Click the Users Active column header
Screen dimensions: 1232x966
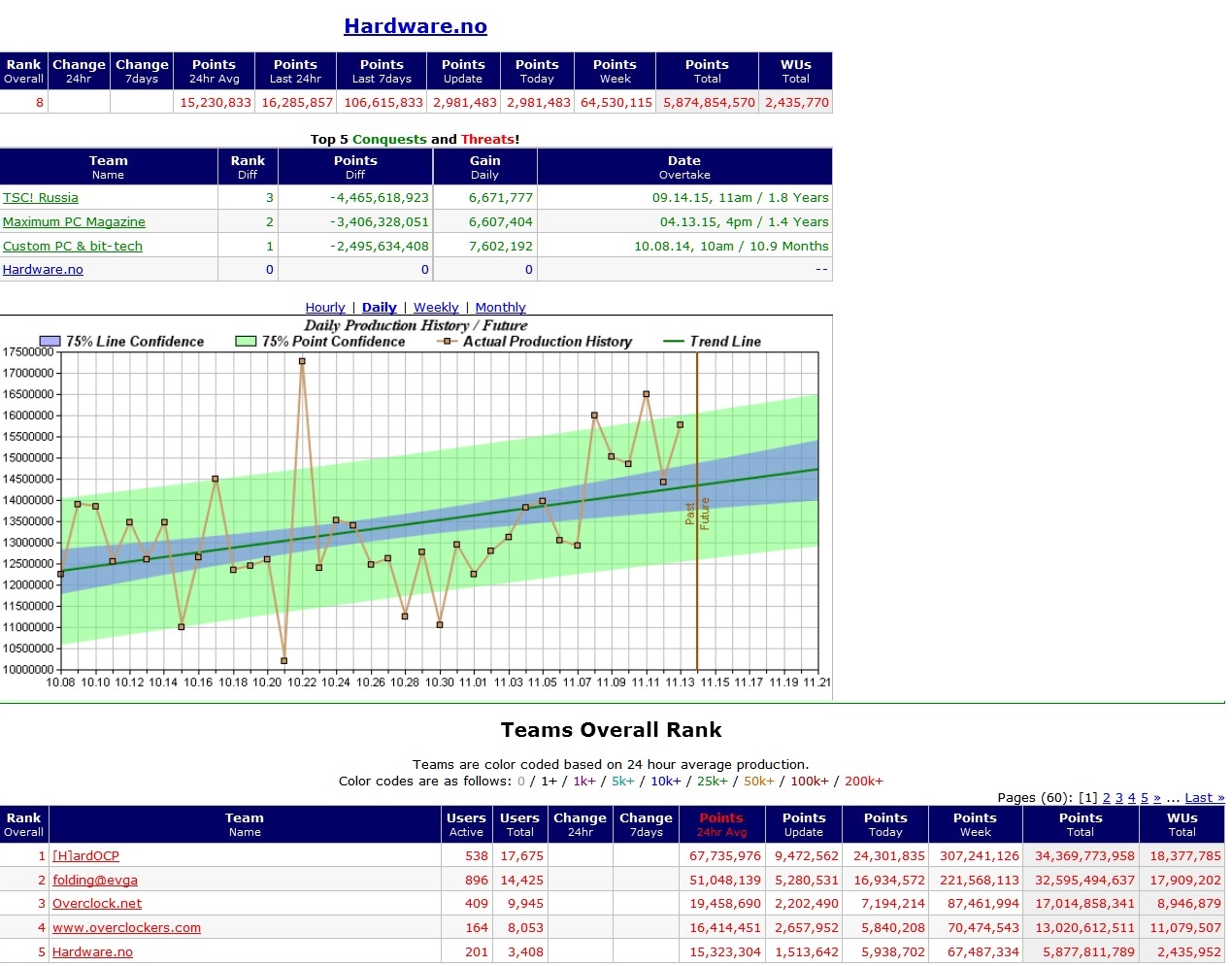tap(466, 824)
